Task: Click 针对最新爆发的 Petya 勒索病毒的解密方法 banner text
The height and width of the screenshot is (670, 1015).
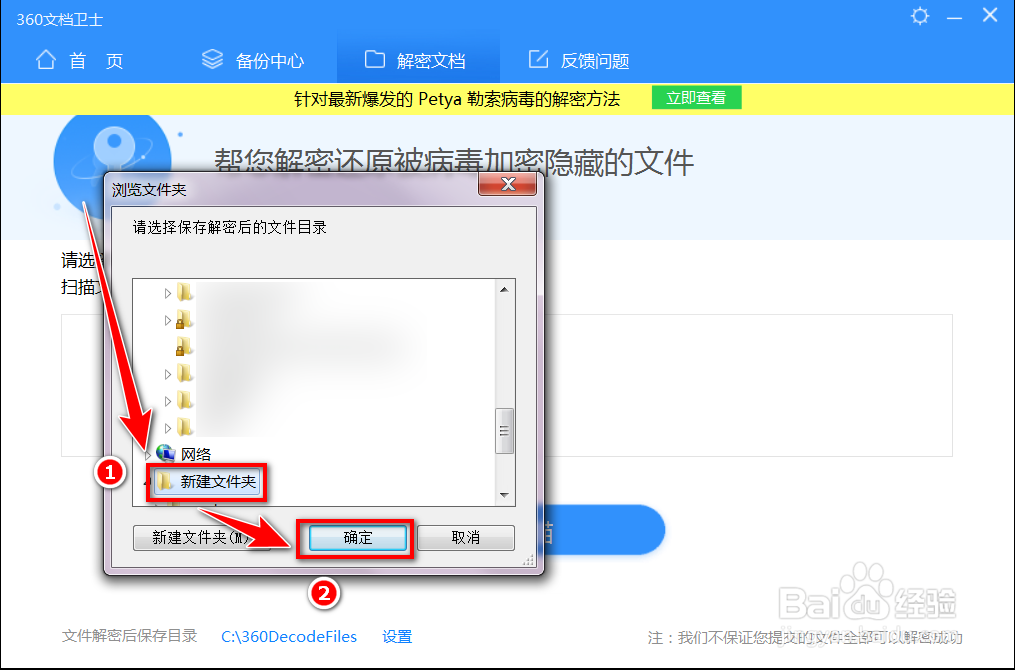Action: (457, 99)
